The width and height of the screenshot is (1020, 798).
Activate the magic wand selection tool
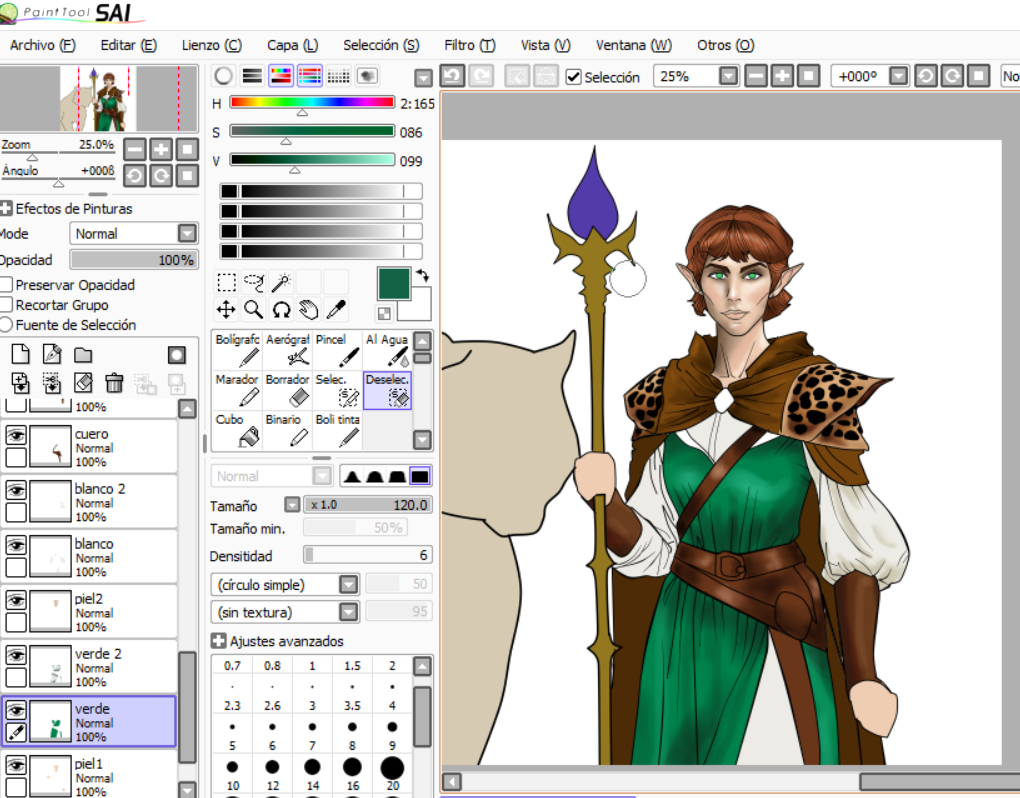282,283
